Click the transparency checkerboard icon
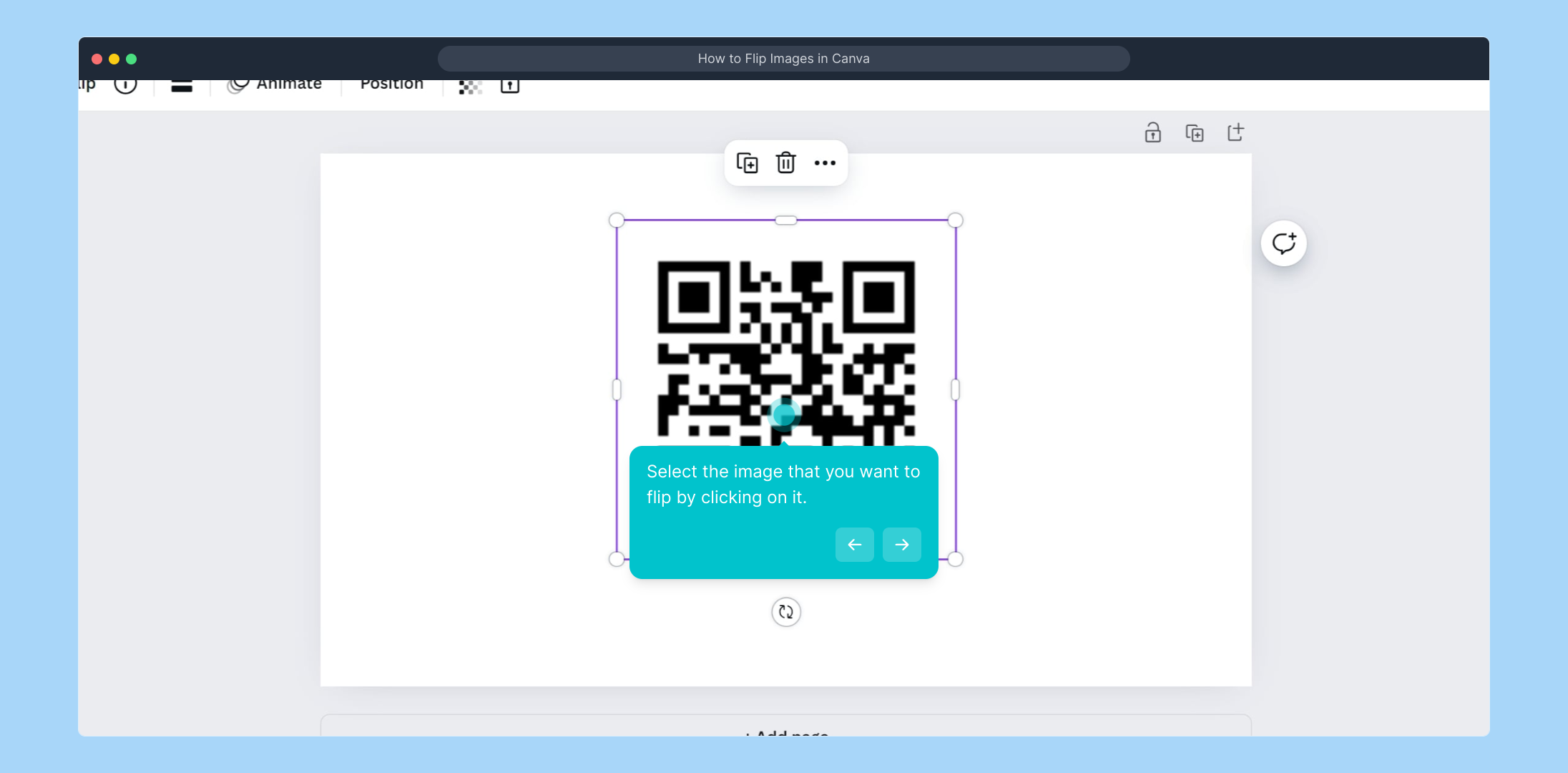The height and width of the screenshot is (773, 1568). 470,87
